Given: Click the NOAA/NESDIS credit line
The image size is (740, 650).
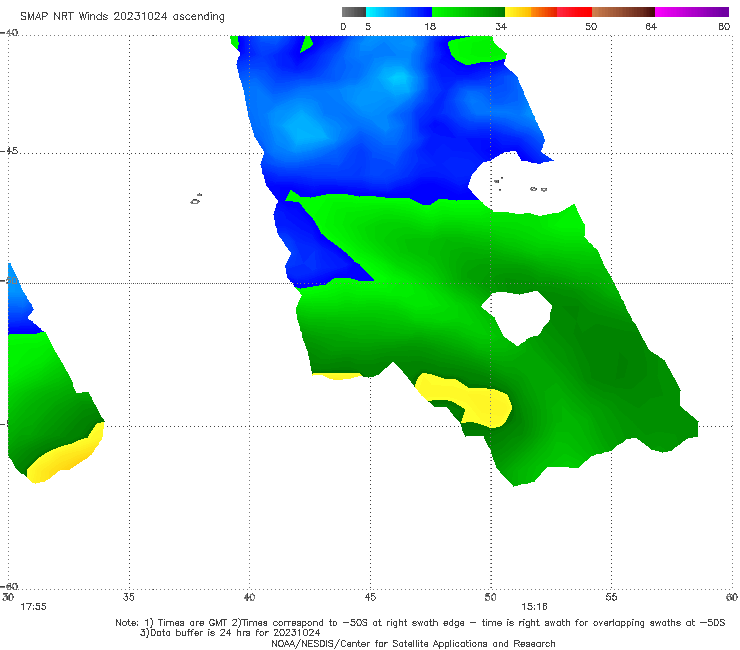Looking at the screenshot, I should [x=413, y=644].
